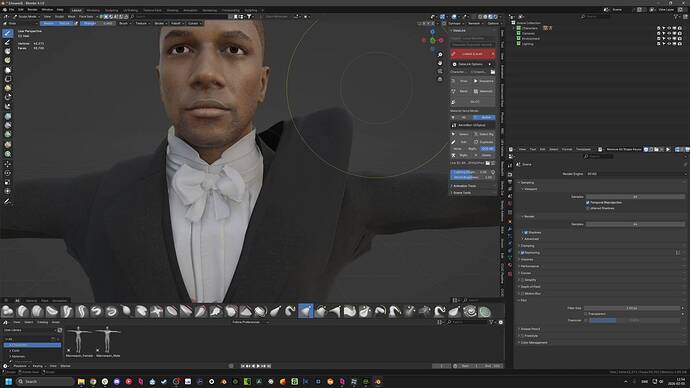Click the Windows taskbar Search box
The width and height of the screenshot is (690, 388).
click(x=45, y=381)
